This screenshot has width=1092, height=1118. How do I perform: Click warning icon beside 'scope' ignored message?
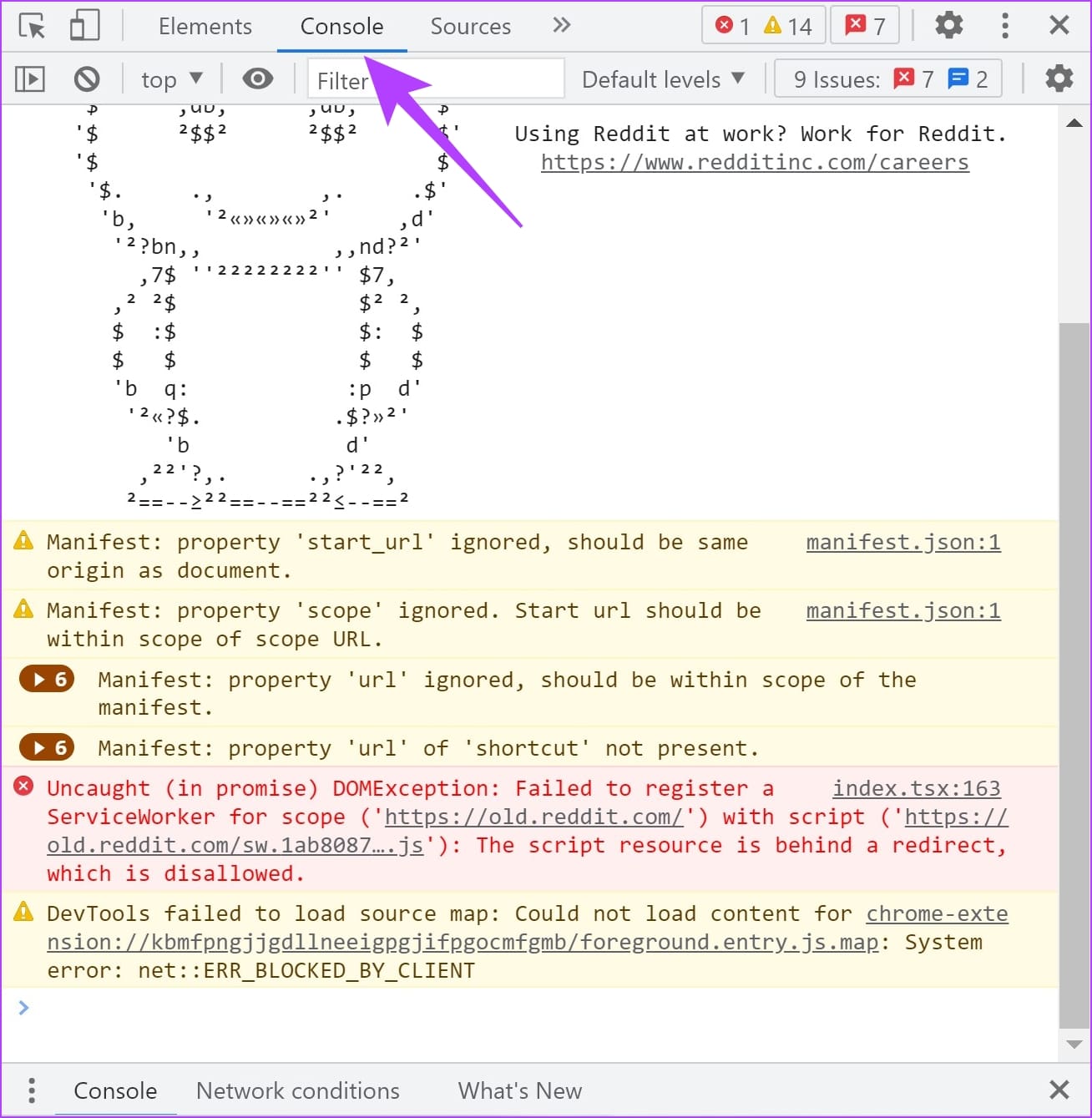click(x=24, y=609)
